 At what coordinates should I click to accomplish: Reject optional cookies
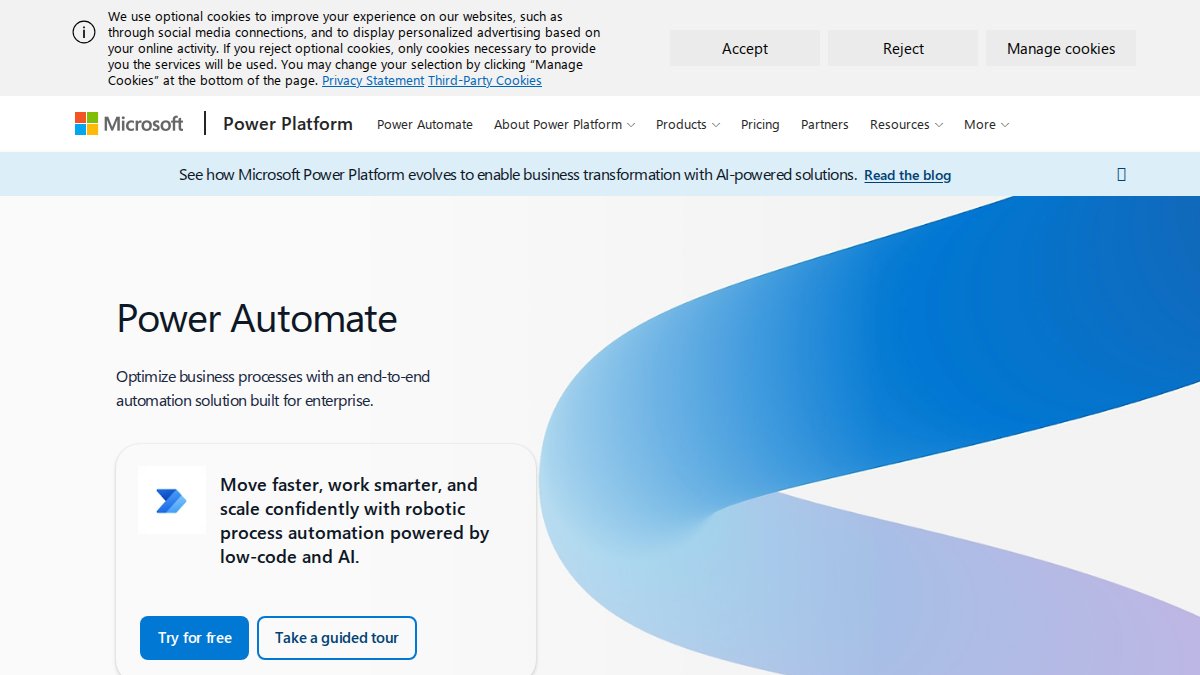tap(903, 48)
